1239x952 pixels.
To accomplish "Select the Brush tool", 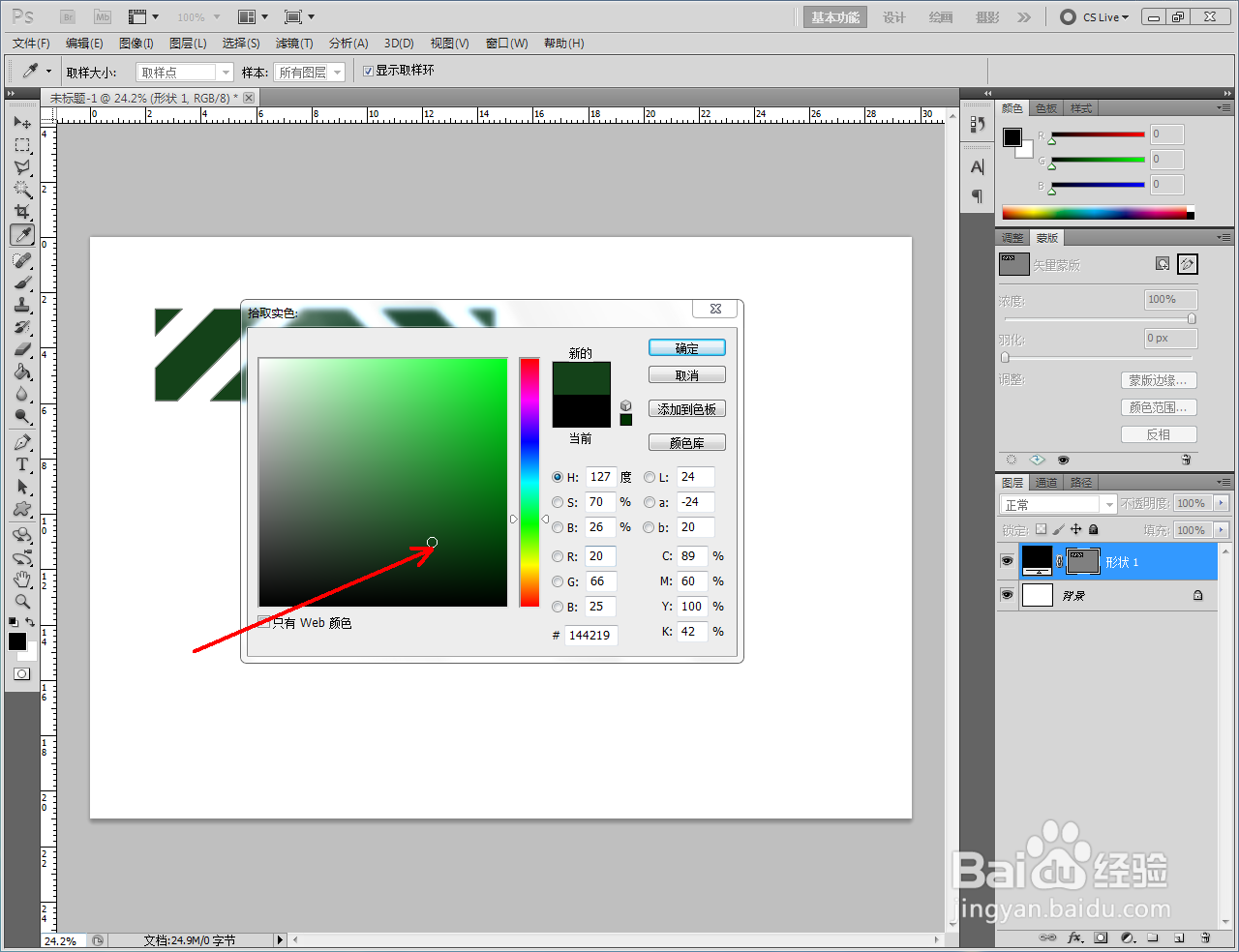I will click(x=22, y=283).
